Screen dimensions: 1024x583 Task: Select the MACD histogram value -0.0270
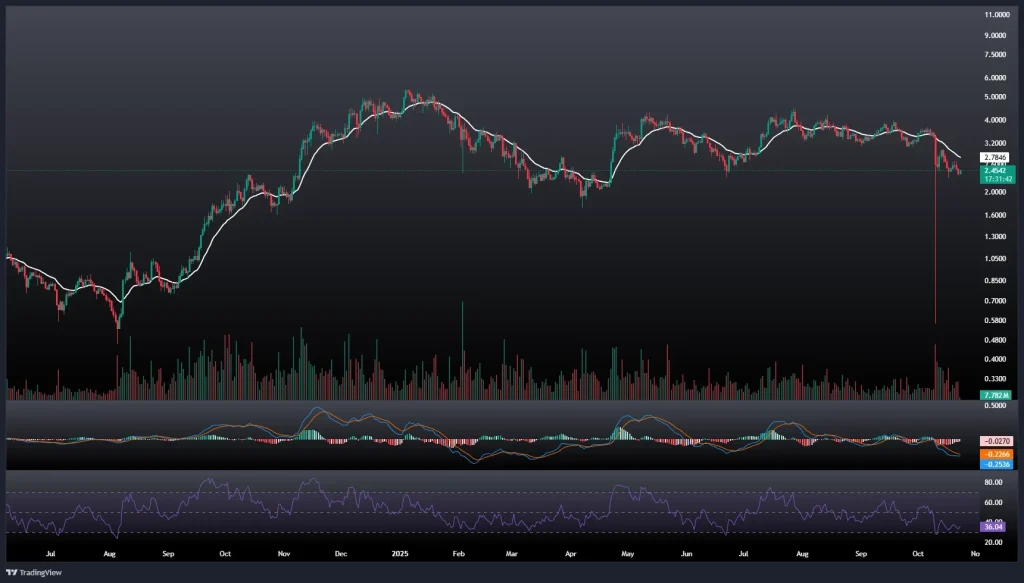pyautogui.click(x=999, y=441)
